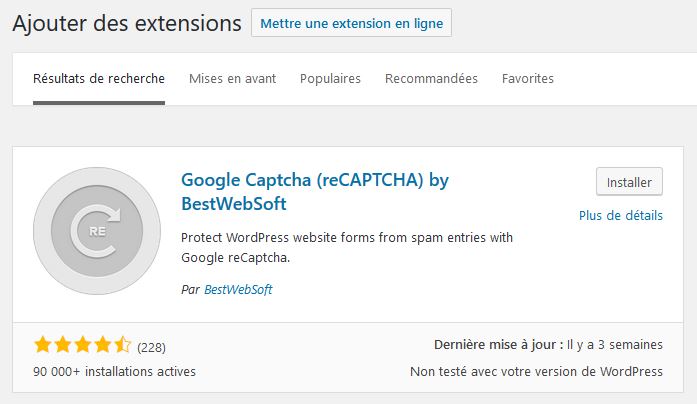Open Plus de détails link
This screenshot has height=404, width=697.
[x=621, y=216]
